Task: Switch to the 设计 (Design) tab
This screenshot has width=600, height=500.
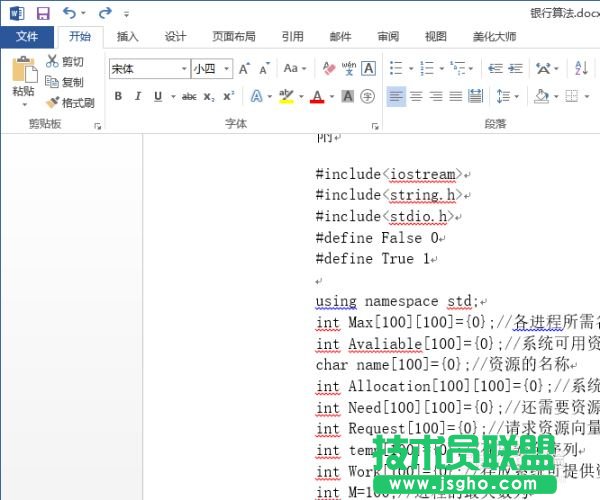Action: (x=175, y=37)
